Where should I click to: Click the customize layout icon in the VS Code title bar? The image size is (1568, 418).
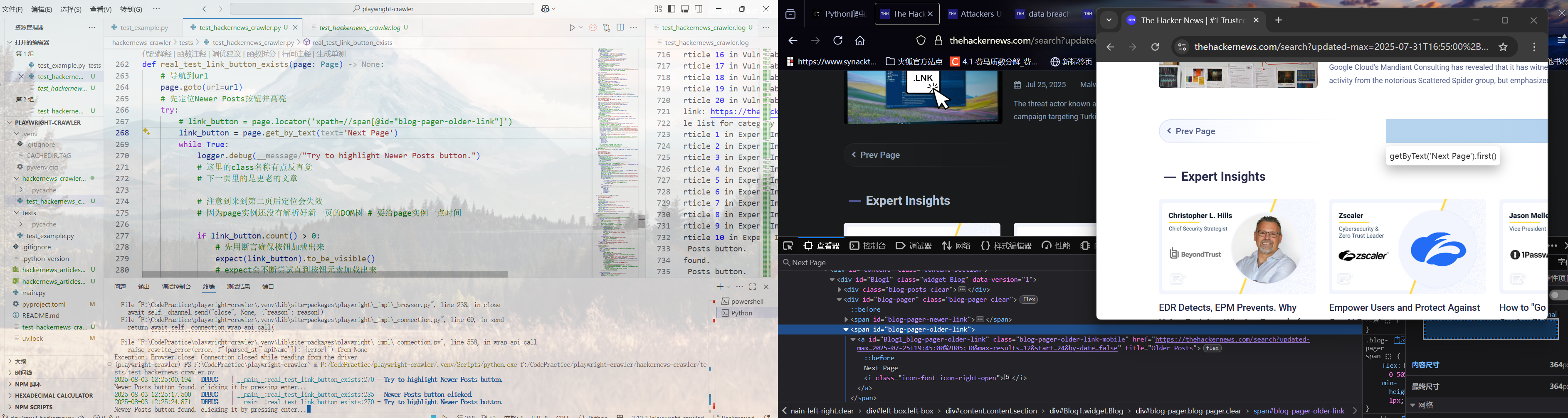(x=658, y=9)
